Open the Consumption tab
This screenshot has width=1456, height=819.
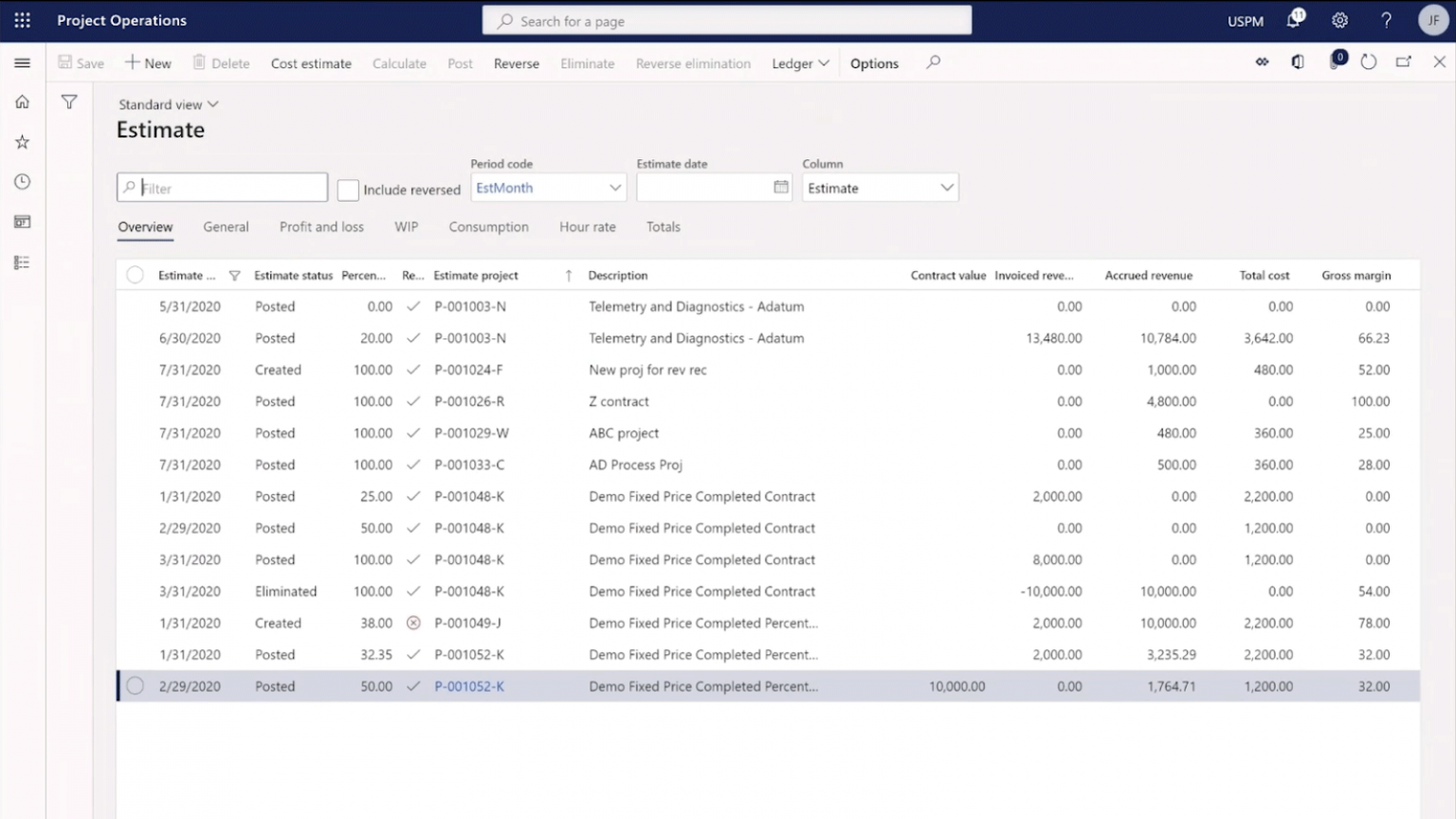coord(488,227)
